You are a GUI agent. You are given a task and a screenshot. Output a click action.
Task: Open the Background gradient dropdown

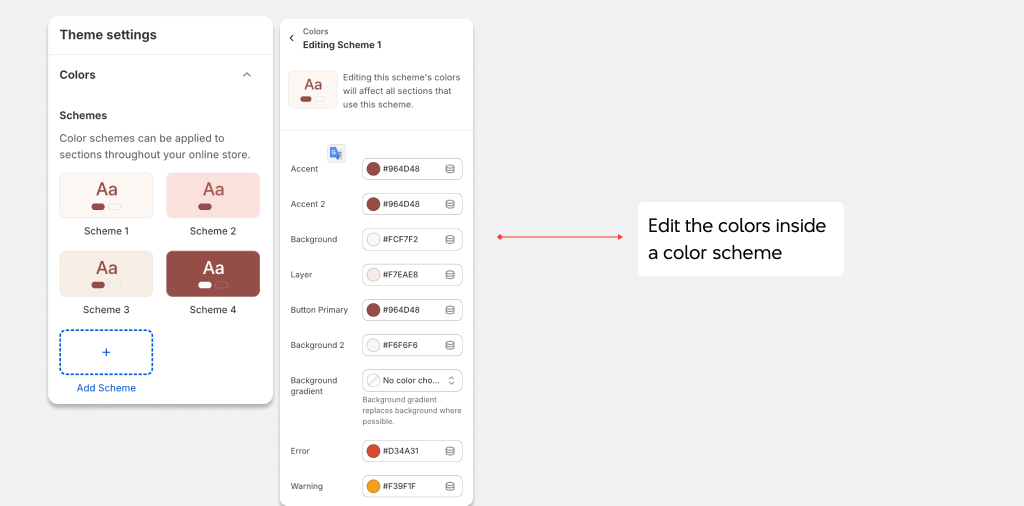[x=412, y=381]
